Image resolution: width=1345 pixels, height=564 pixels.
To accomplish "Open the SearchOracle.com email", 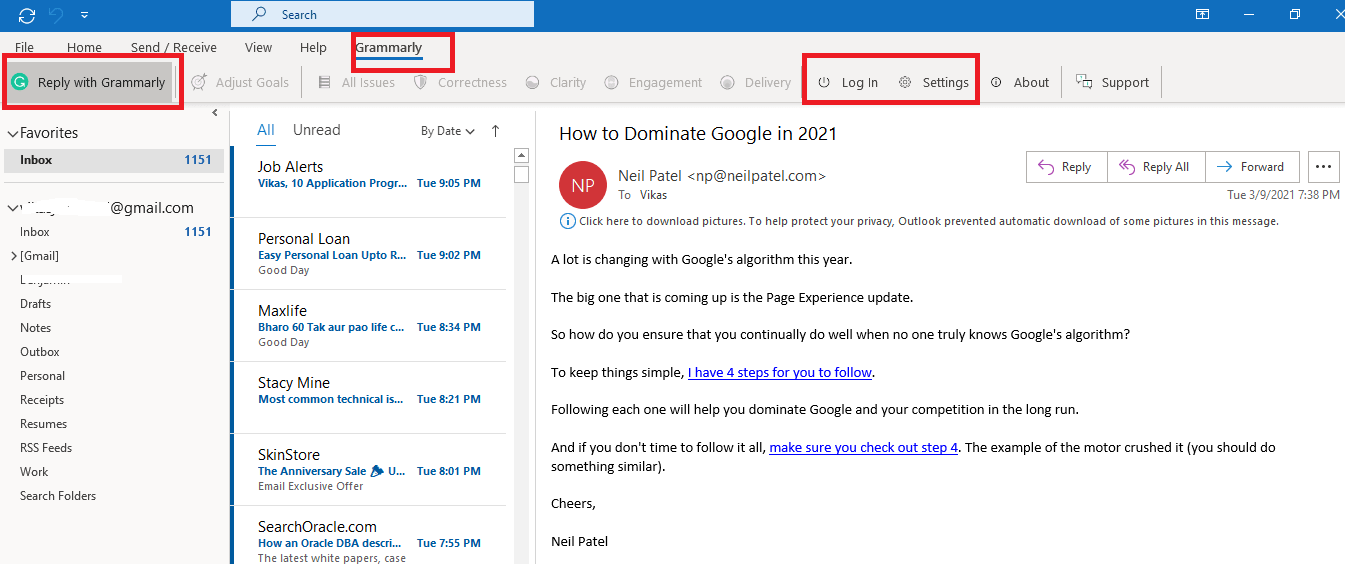I will tap(369, 535).
